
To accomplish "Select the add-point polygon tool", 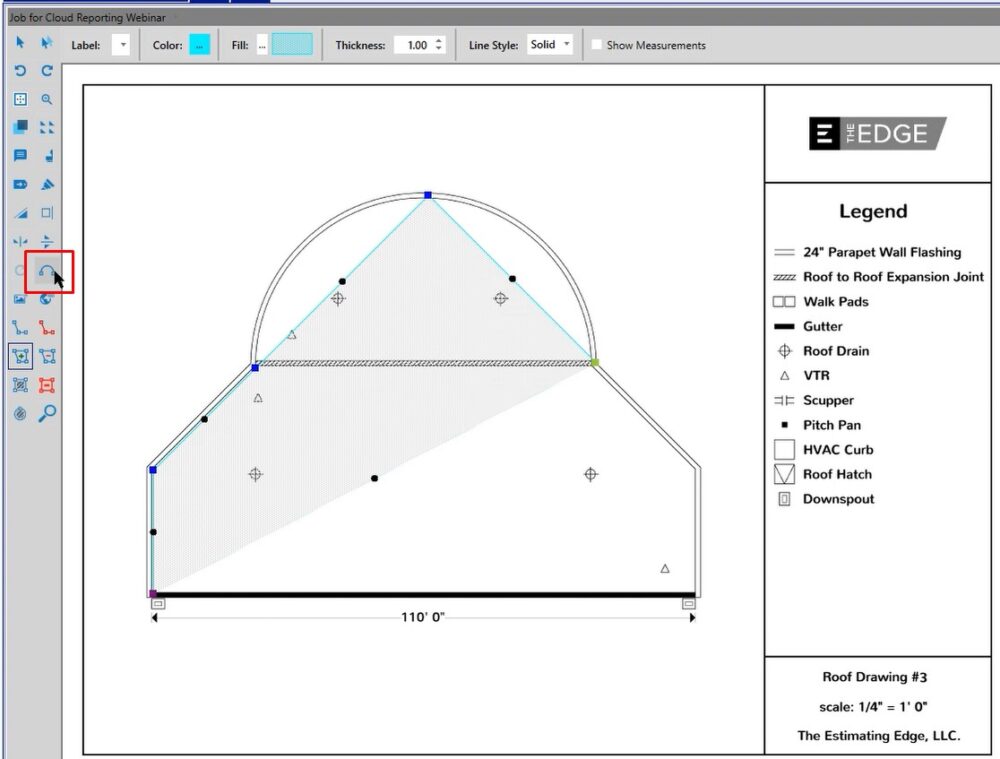I will pyautogui.click(x=19, y=356).
